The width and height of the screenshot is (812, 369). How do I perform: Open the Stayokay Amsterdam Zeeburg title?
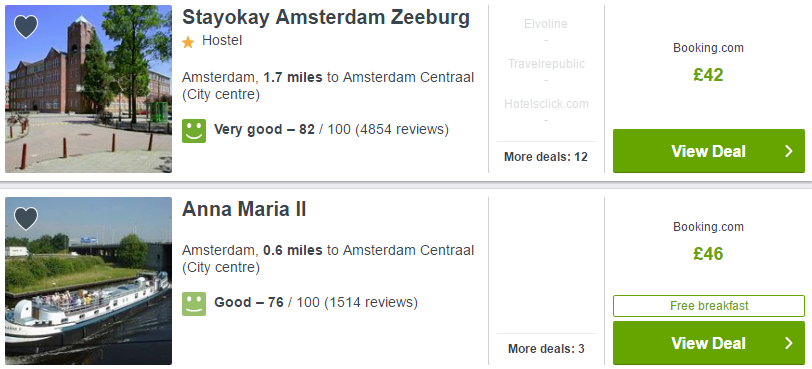click(x=326, y=18)
